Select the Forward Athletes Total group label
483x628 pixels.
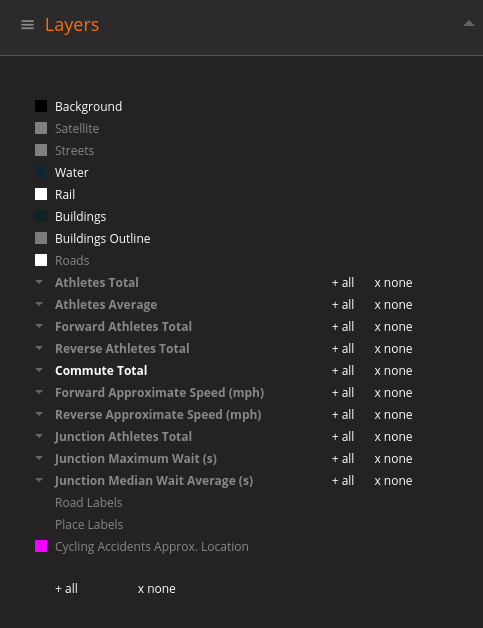click(x=123, y=326)
